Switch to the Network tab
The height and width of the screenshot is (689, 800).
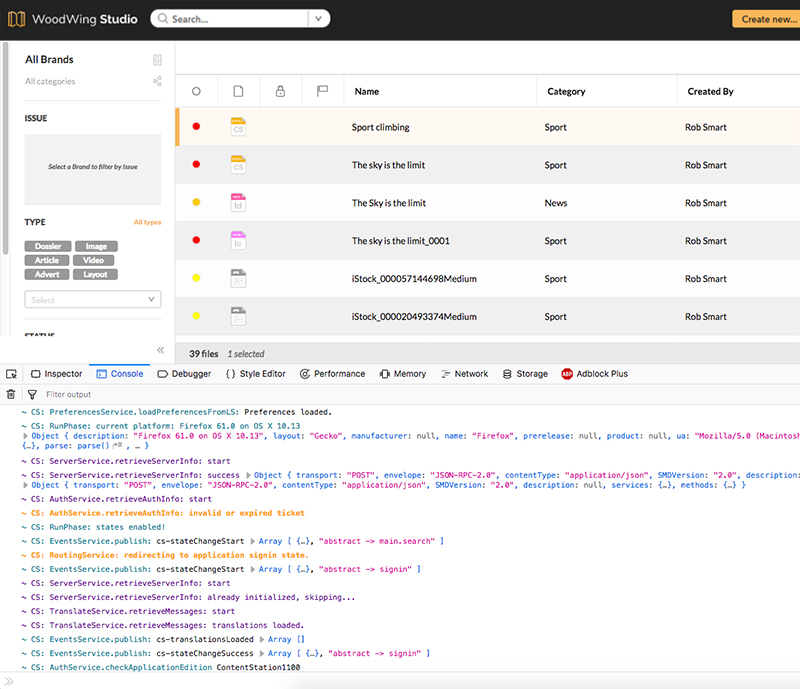click(x=464, y=374)
